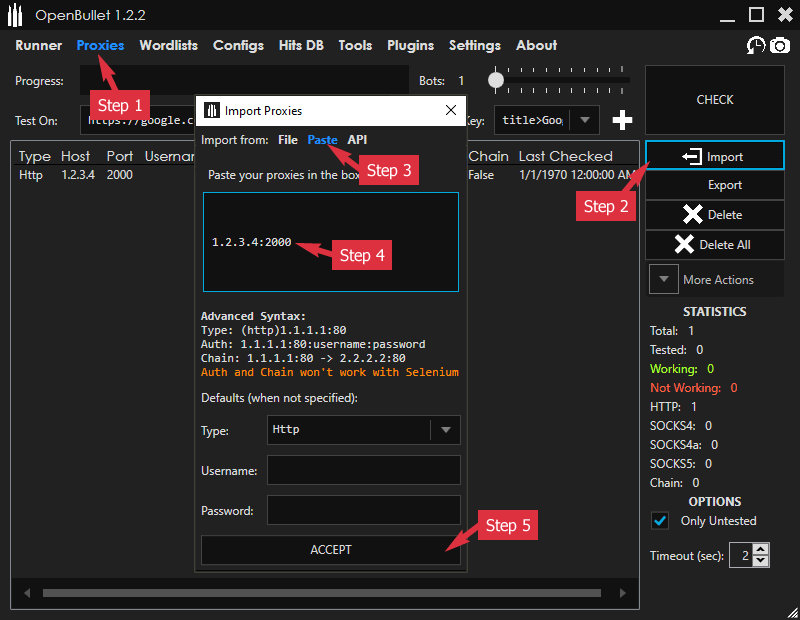Delete the selected proxy
800x620 pixels.
(x=714, y=215)
